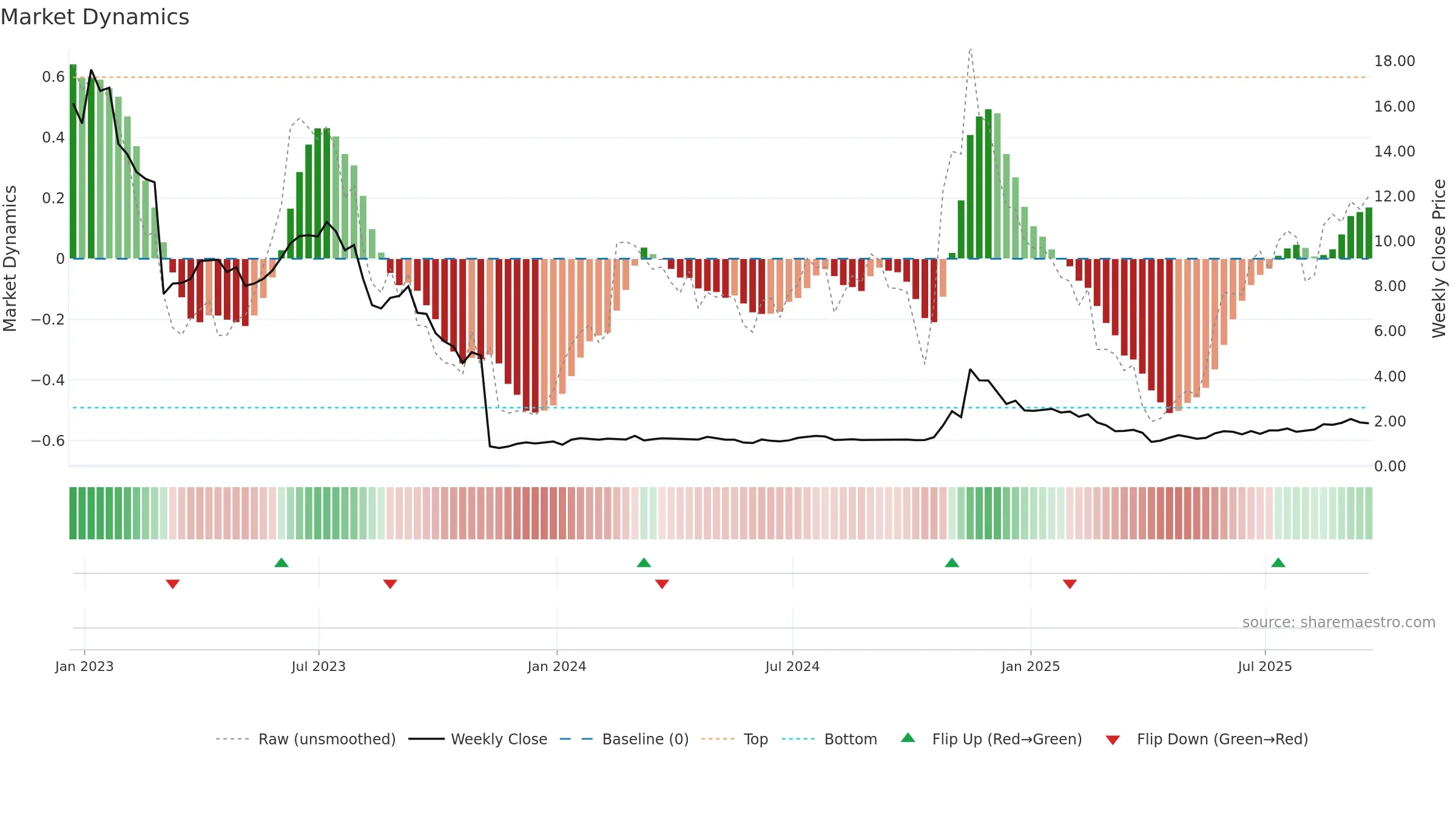
Task: Select the green flip-up marker after Jan 2024
Action: (644, 562)
